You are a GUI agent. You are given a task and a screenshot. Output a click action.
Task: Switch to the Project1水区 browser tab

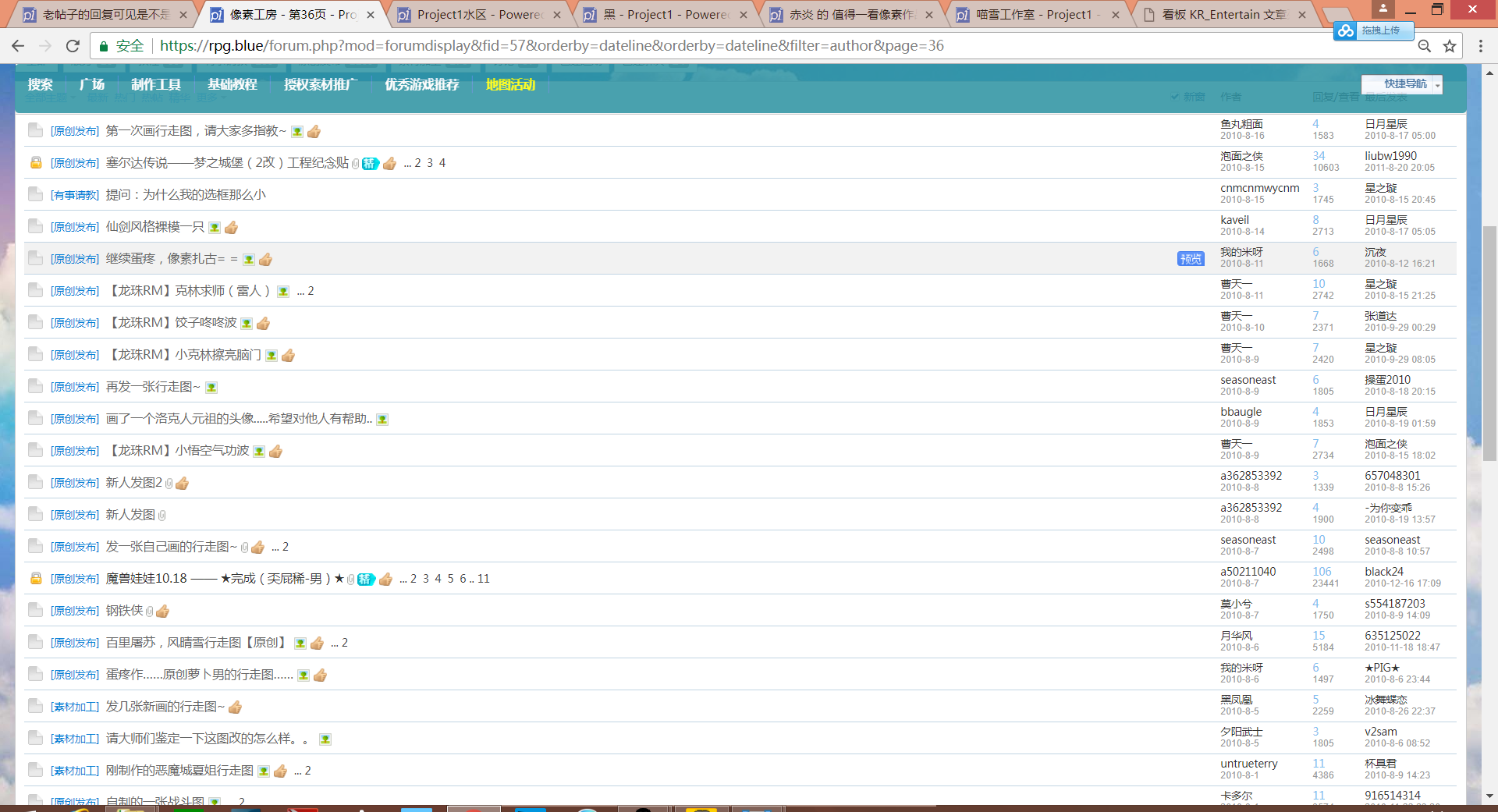click(x=480, y=15)
